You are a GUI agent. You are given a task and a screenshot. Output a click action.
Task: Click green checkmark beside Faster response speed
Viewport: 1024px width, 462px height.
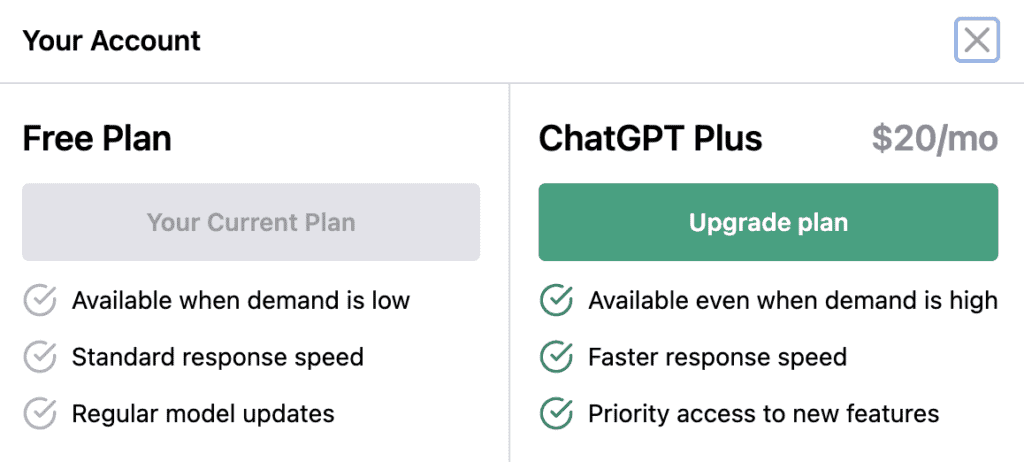pos(556,357)
